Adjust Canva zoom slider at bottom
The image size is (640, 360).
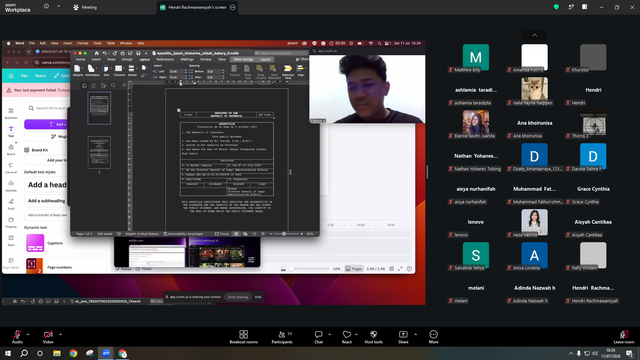point(309,269)
